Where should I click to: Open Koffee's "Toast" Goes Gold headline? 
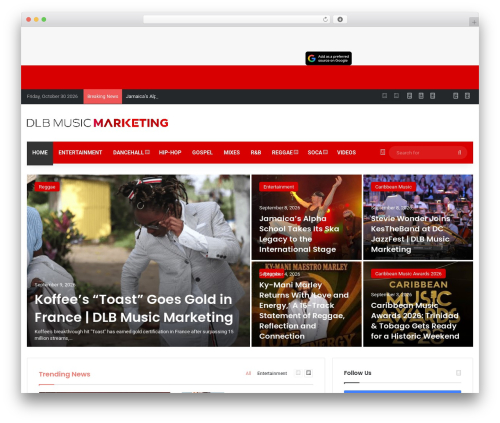pyautogui.click(x=134, y=308)
